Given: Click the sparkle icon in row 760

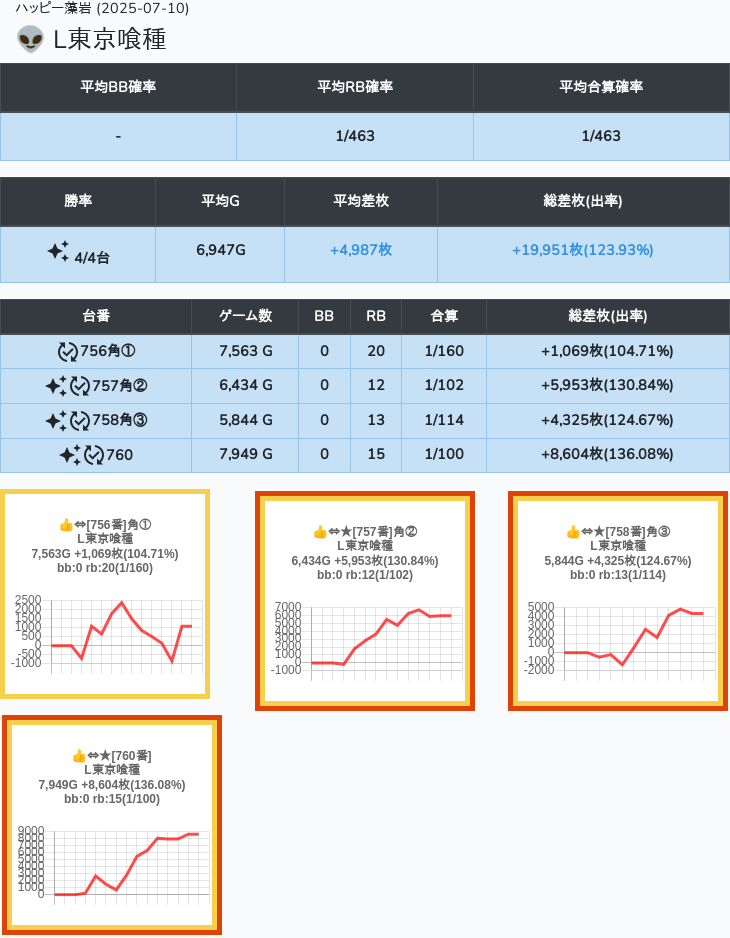Looking at the screenshot, I should [x=70, y=455].
